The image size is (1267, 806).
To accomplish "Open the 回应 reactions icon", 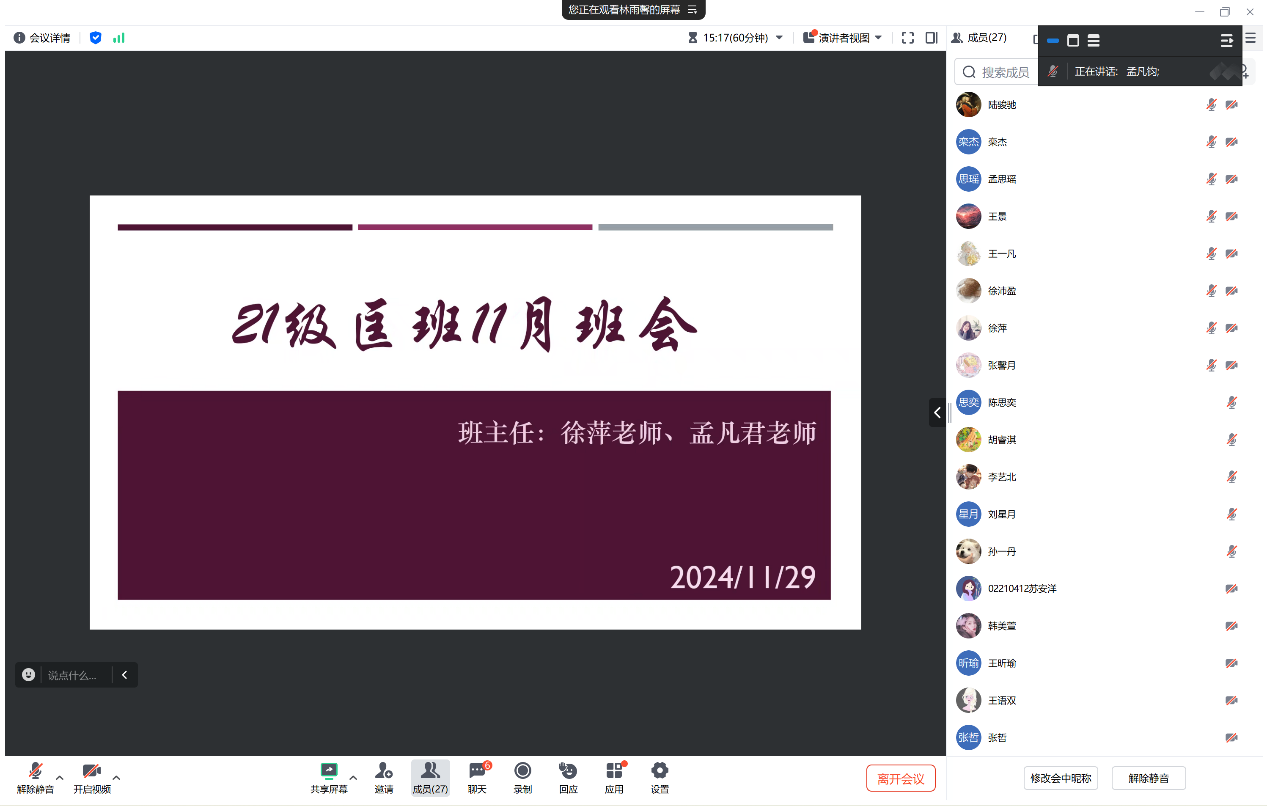I will point(568,771).
